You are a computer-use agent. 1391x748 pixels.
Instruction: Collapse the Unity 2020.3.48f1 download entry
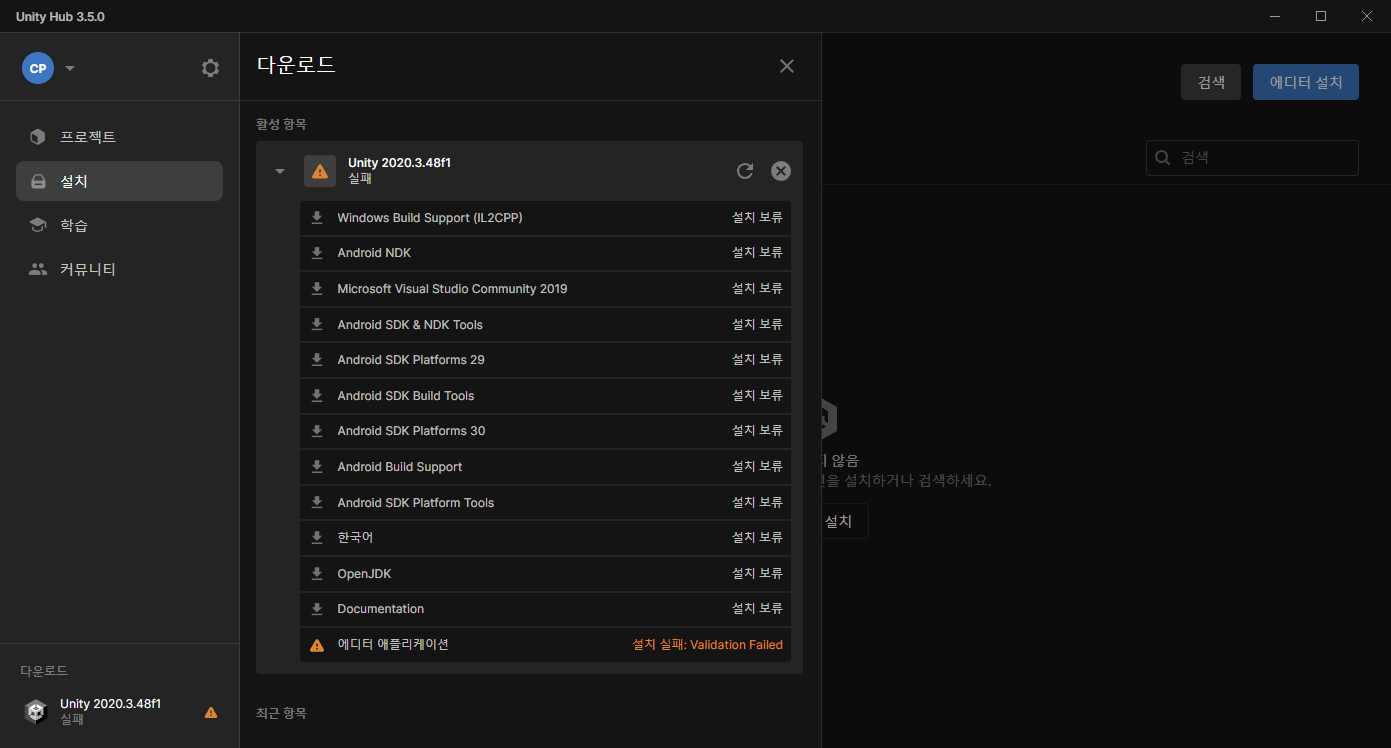coord(280,171)
